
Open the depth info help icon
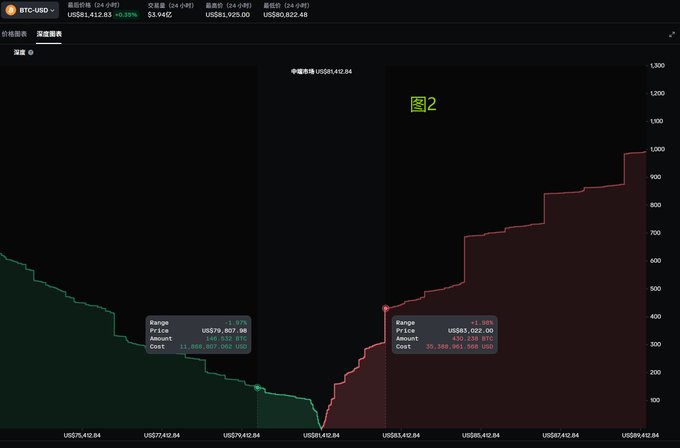point(31,52)
